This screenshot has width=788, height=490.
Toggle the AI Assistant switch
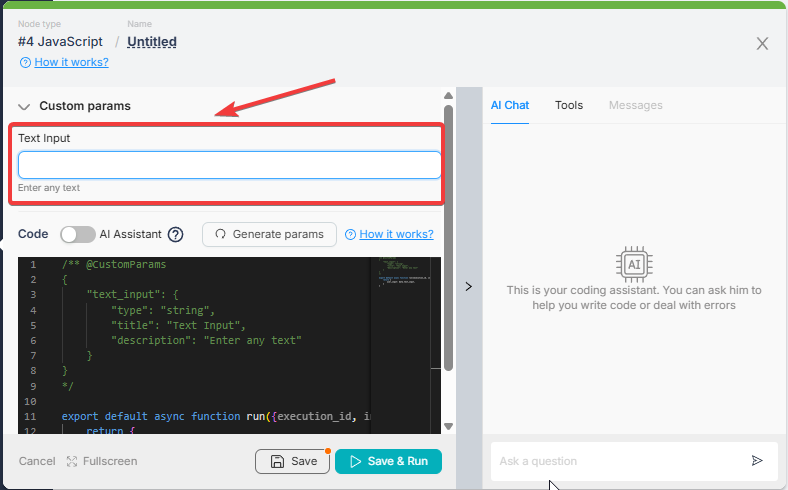(78, 234)
